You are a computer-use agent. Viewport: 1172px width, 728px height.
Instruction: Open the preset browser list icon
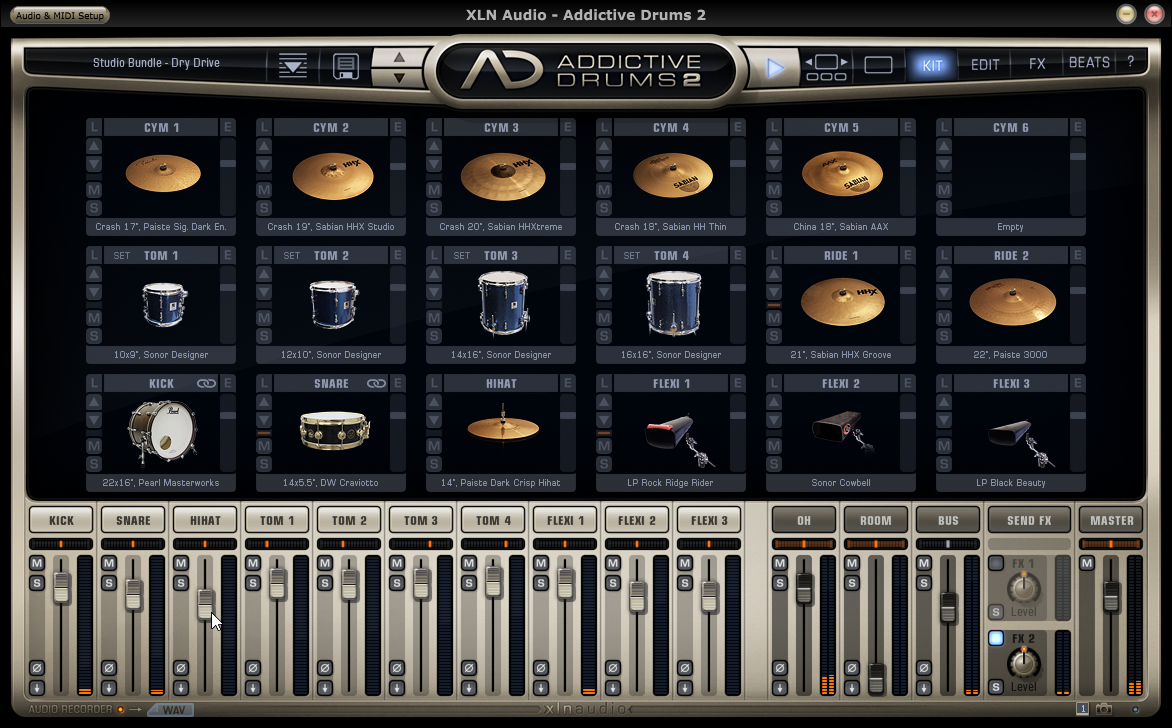coord(293,66)
